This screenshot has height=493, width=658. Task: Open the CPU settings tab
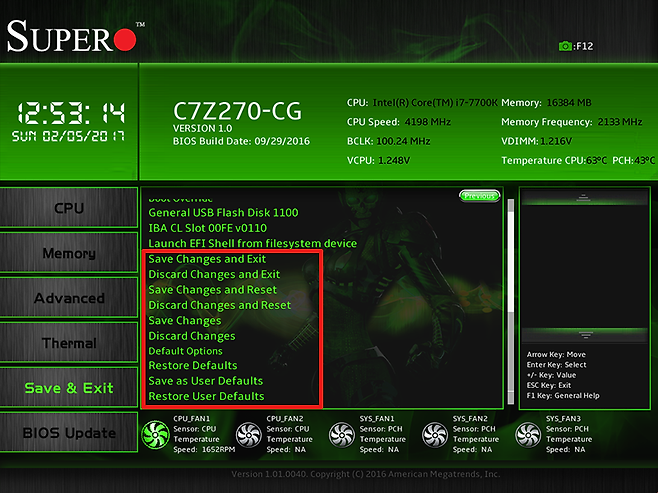(x=69, y=208)
